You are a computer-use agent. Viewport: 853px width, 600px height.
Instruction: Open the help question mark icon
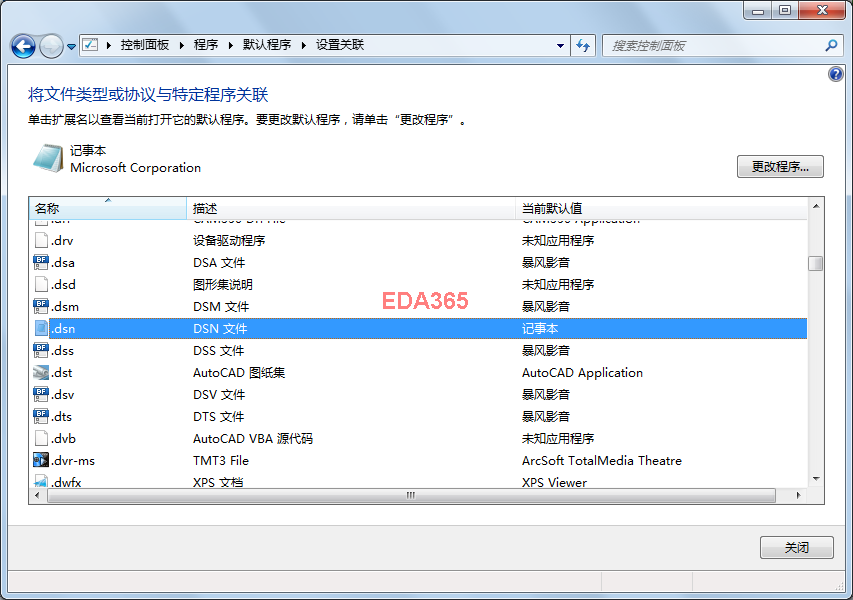836,73
